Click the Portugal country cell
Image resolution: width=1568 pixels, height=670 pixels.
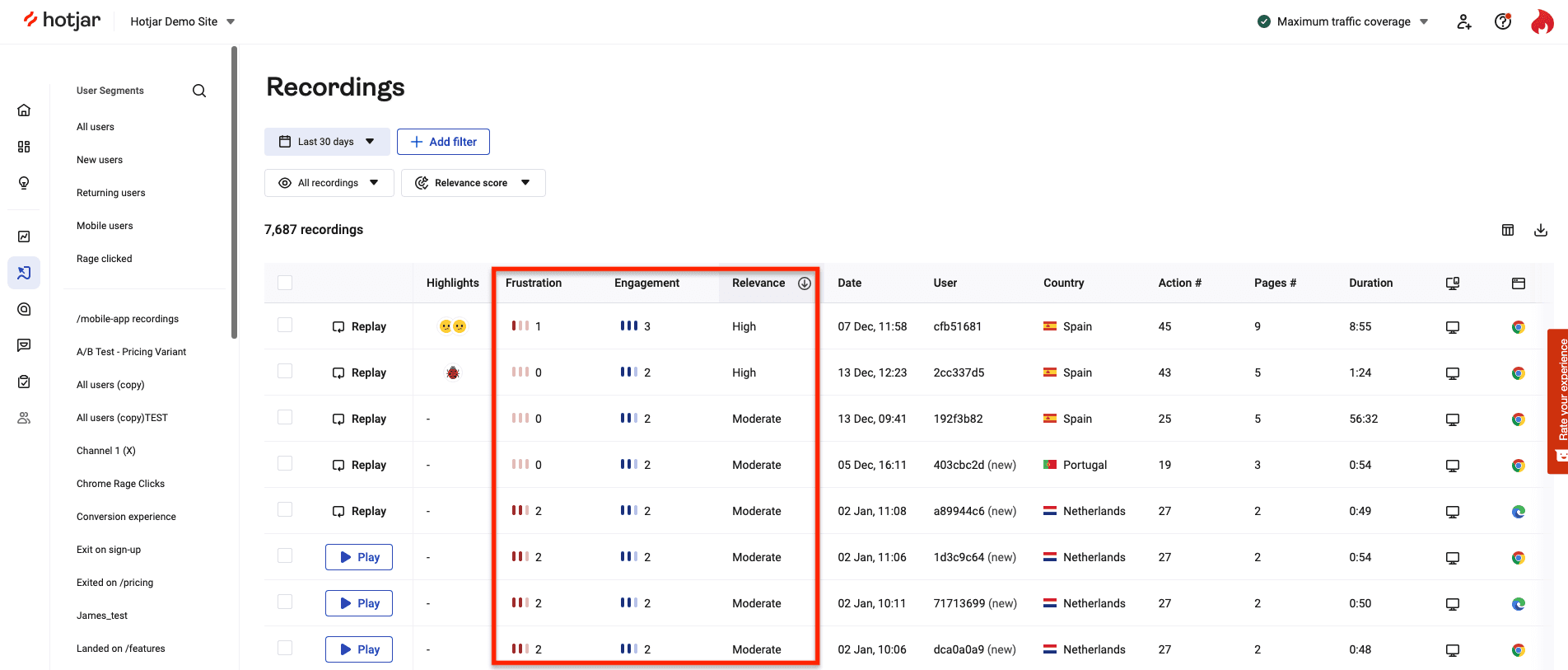click(x=1075, y=465)
